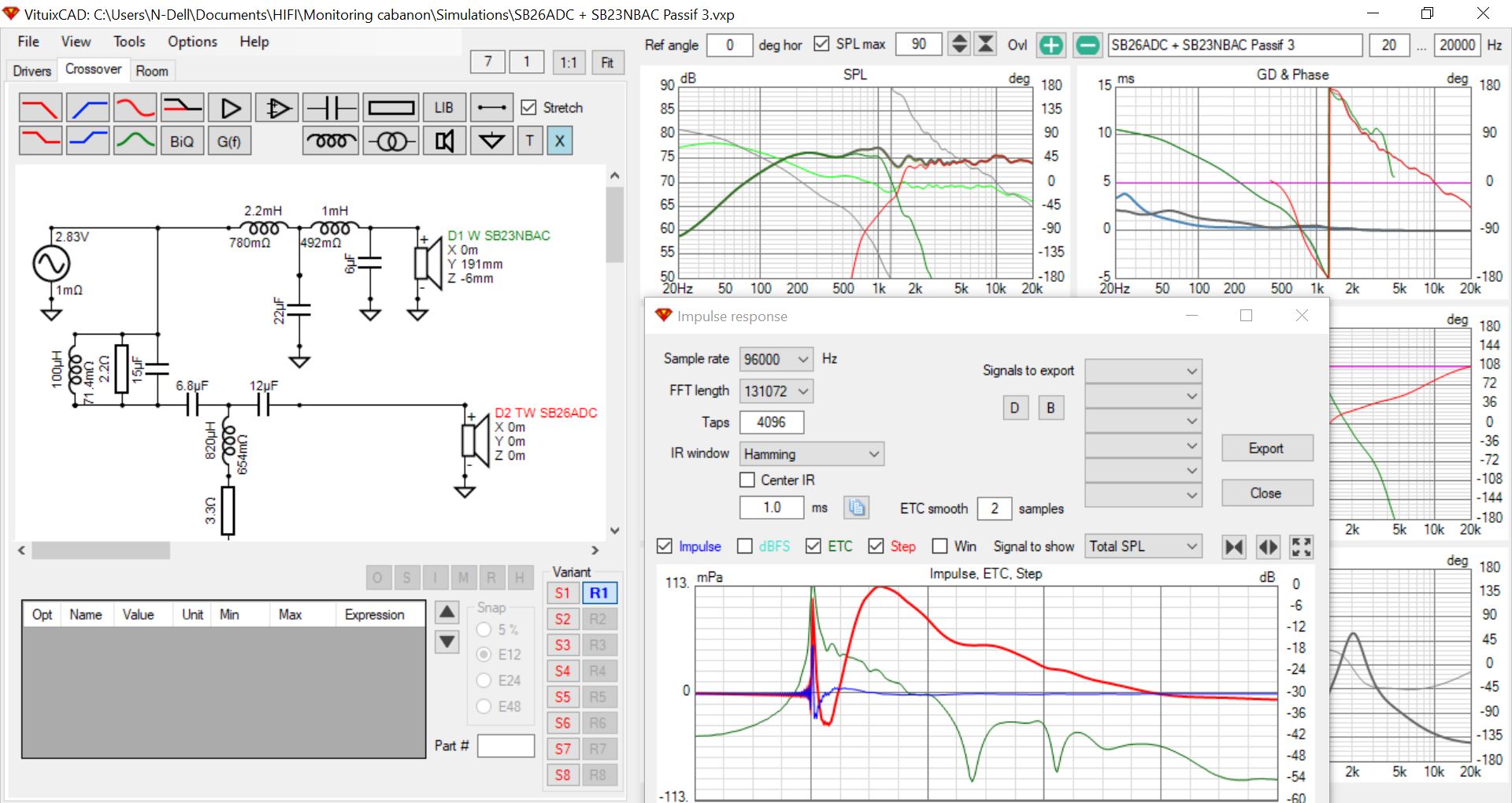Screen dimensions: 1512x803
Task: Add a capacitor from the component toolbar
Action: pyautogui.click(x=331, y=108)
